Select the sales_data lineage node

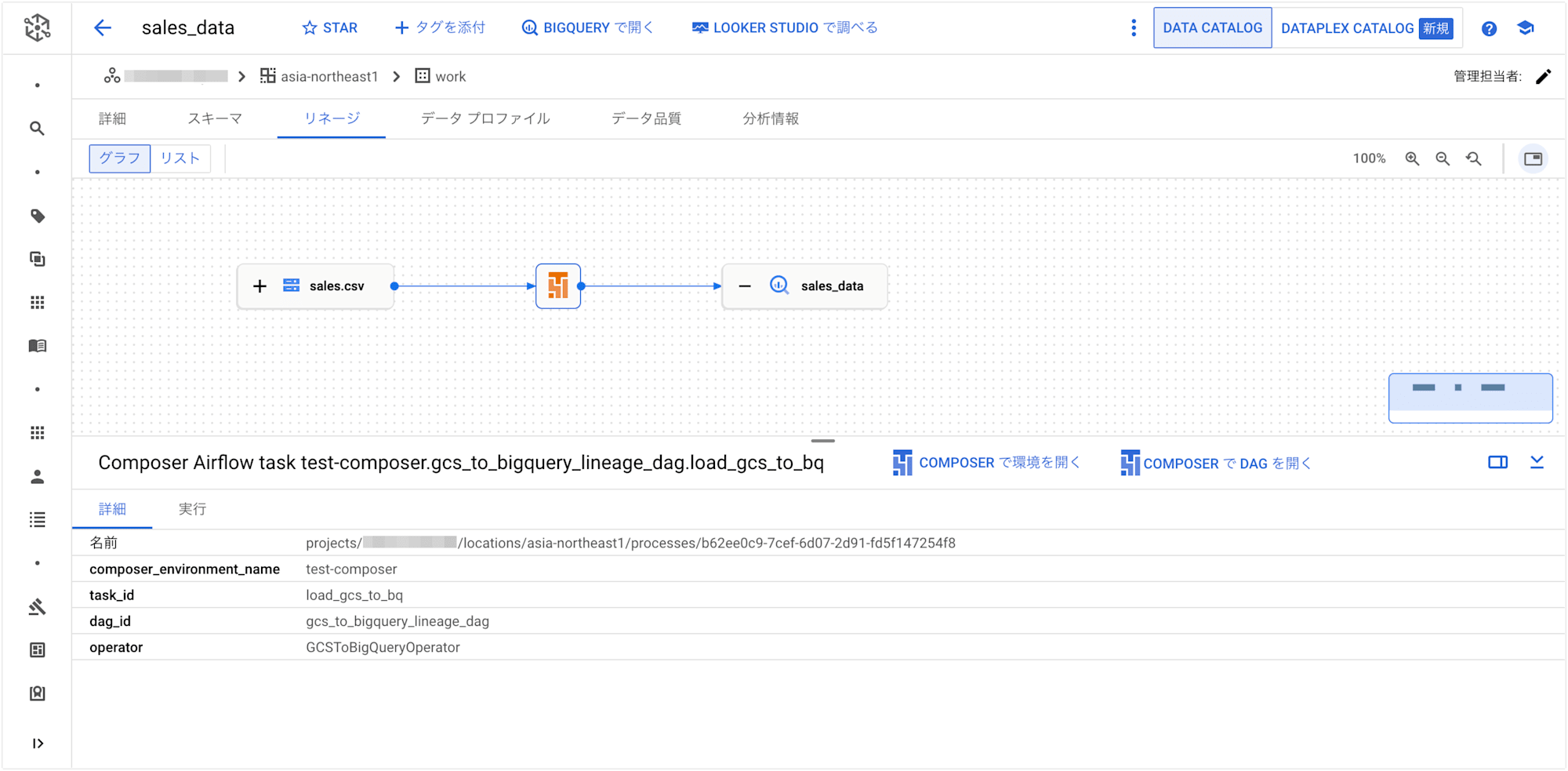pos(804,286)
